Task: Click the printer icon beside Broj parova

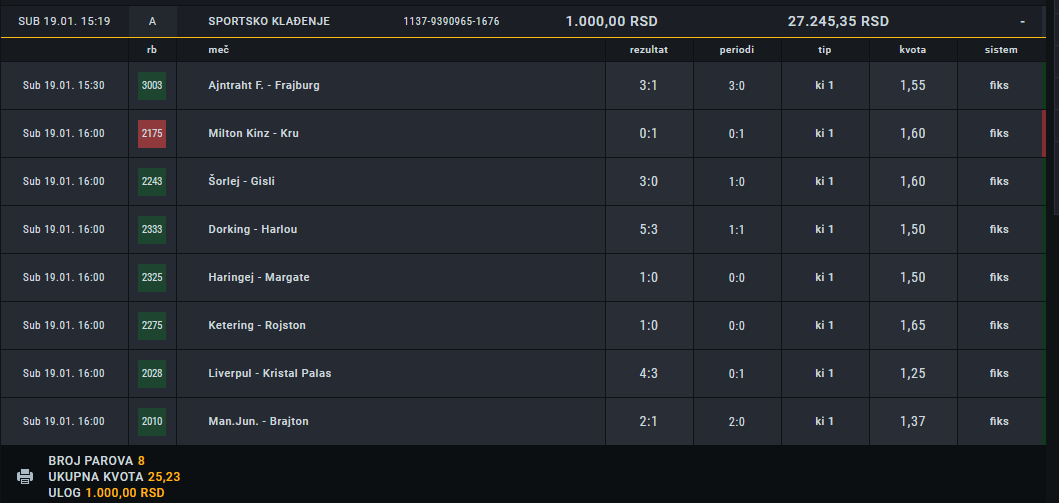Action: tap(25, 476)
